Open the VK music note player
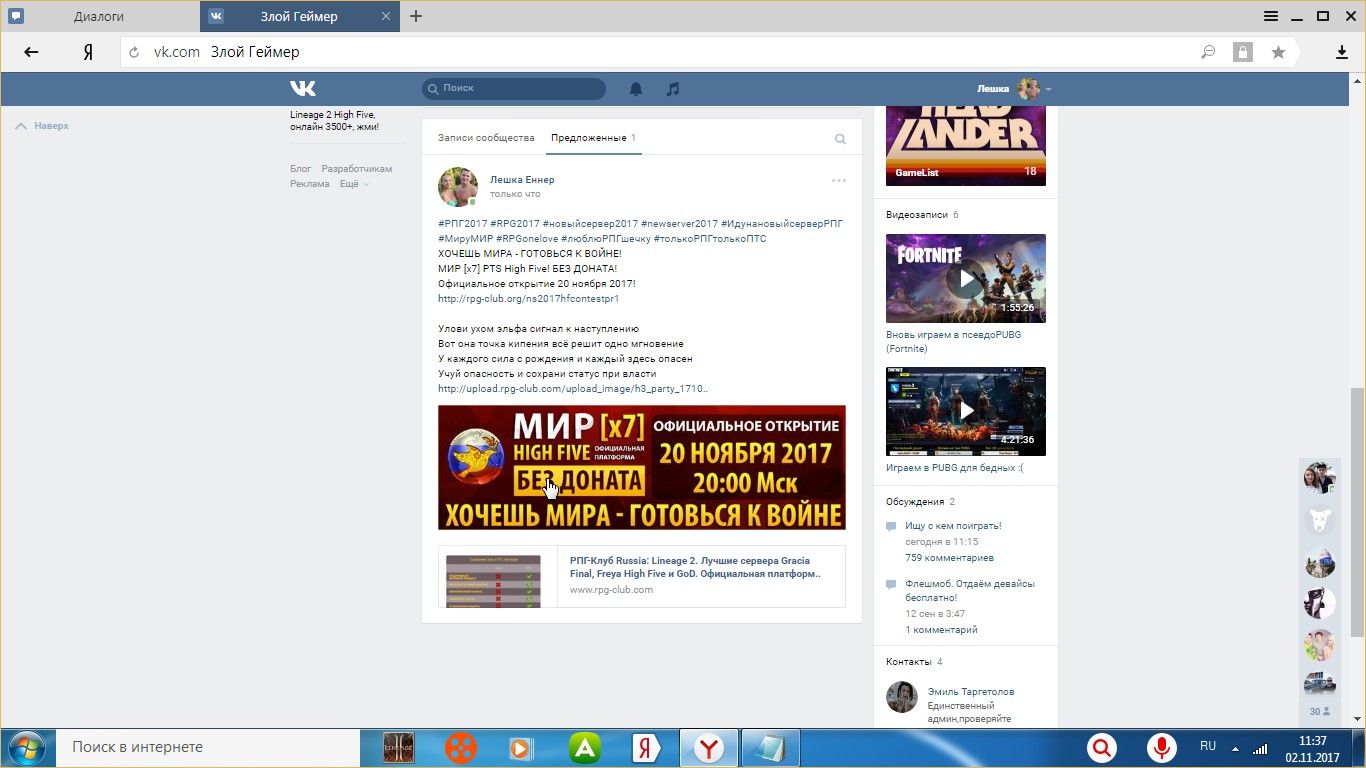The height and width of the screenshot is (768, 1366). click(x=673, y=89)
